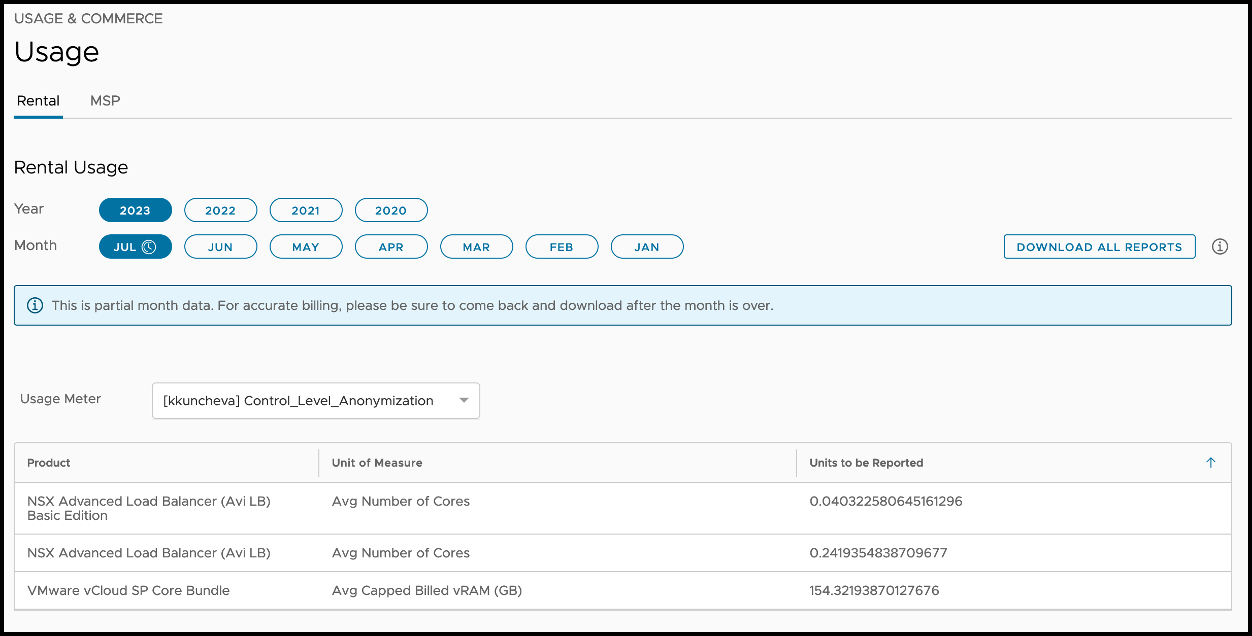This screenshot has width=1252, height=636.
Task: Open the Usage Meter dropdown
Action: 315,401
